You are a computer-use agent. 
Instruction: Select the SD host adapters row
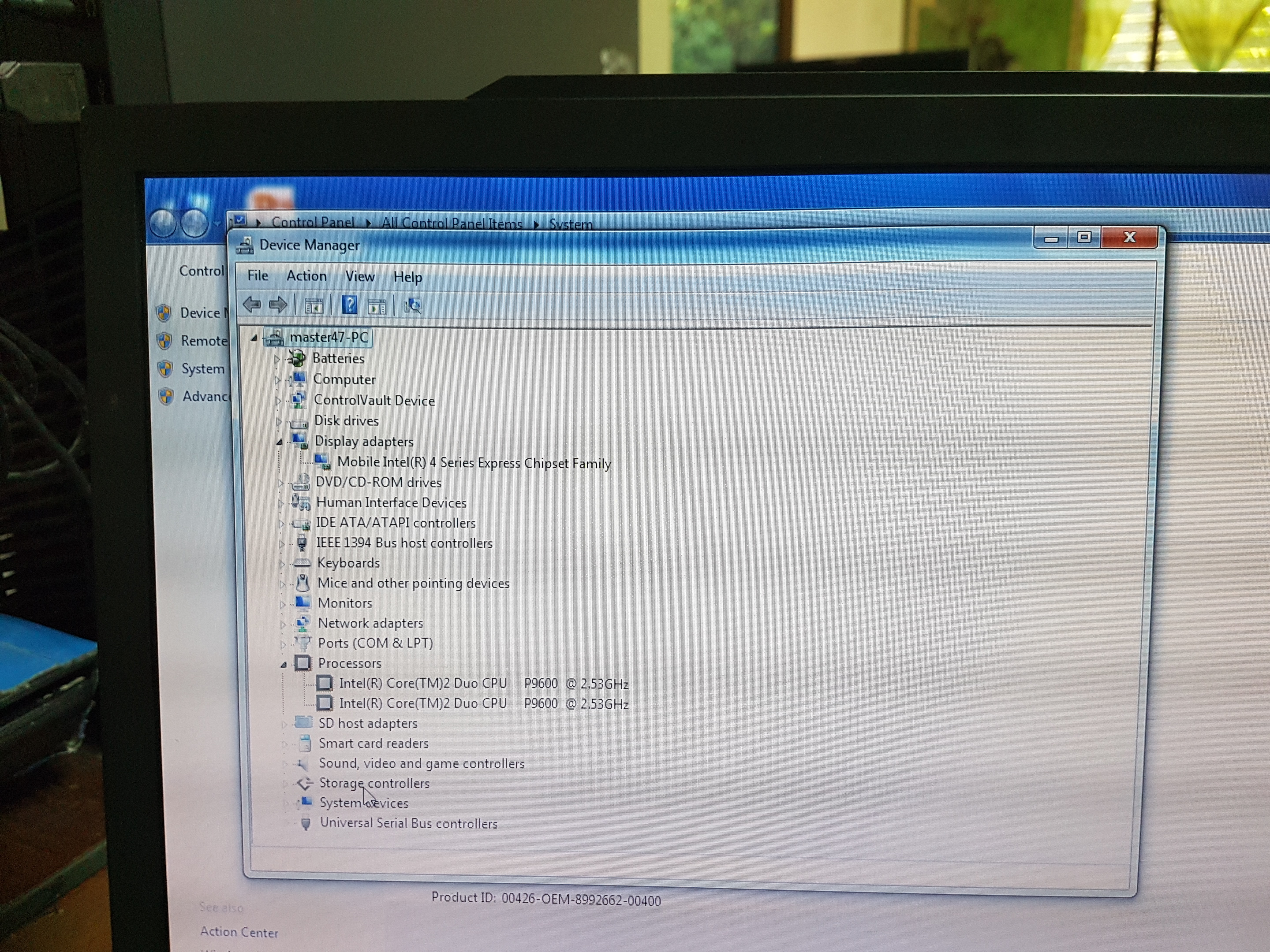pyautogui.click(x=368, y=723)
